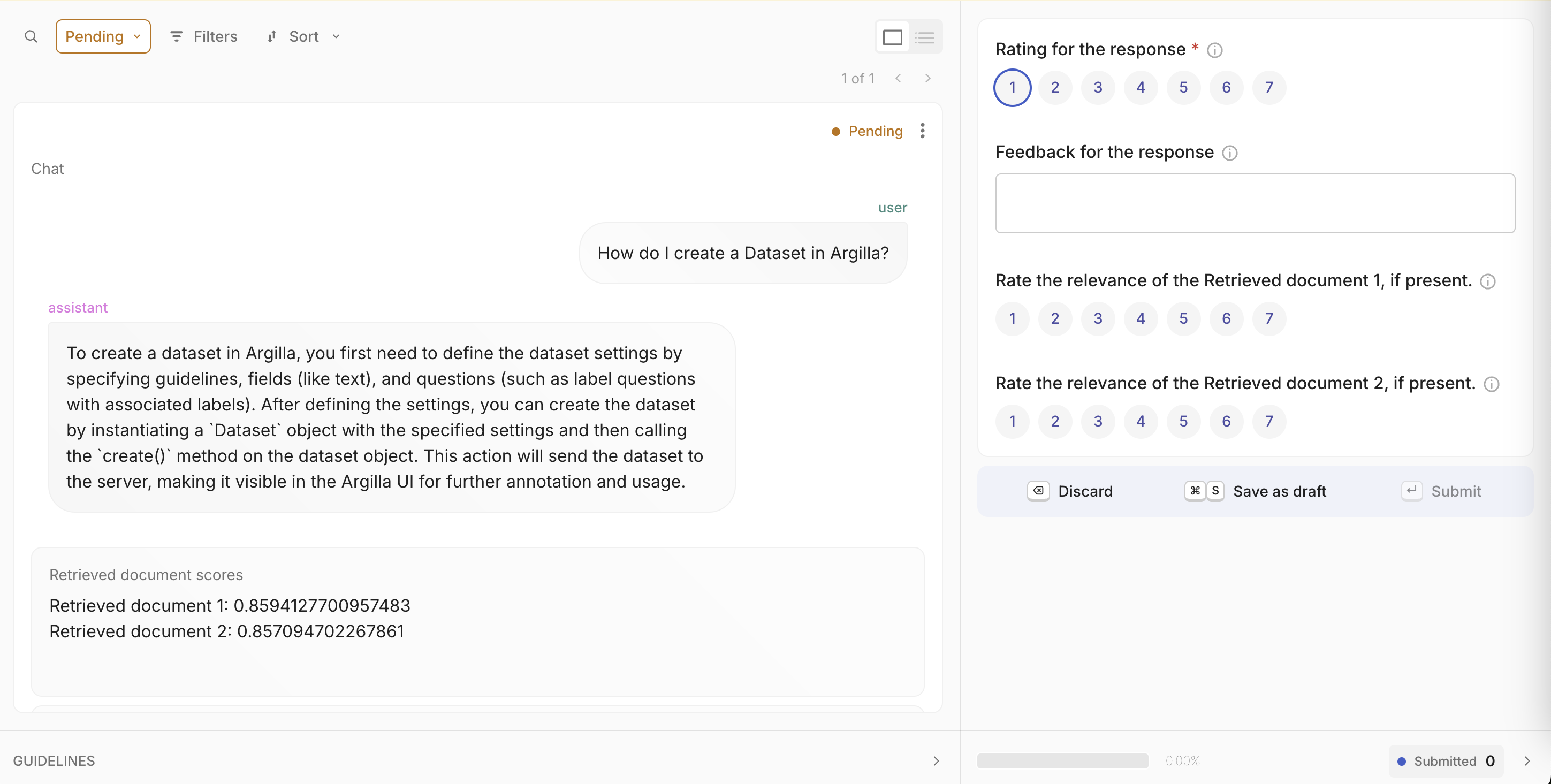Screen dimensions: 1551x784
Task: Focus the Feedback for the response text box
Action: tap(1255, 203)
